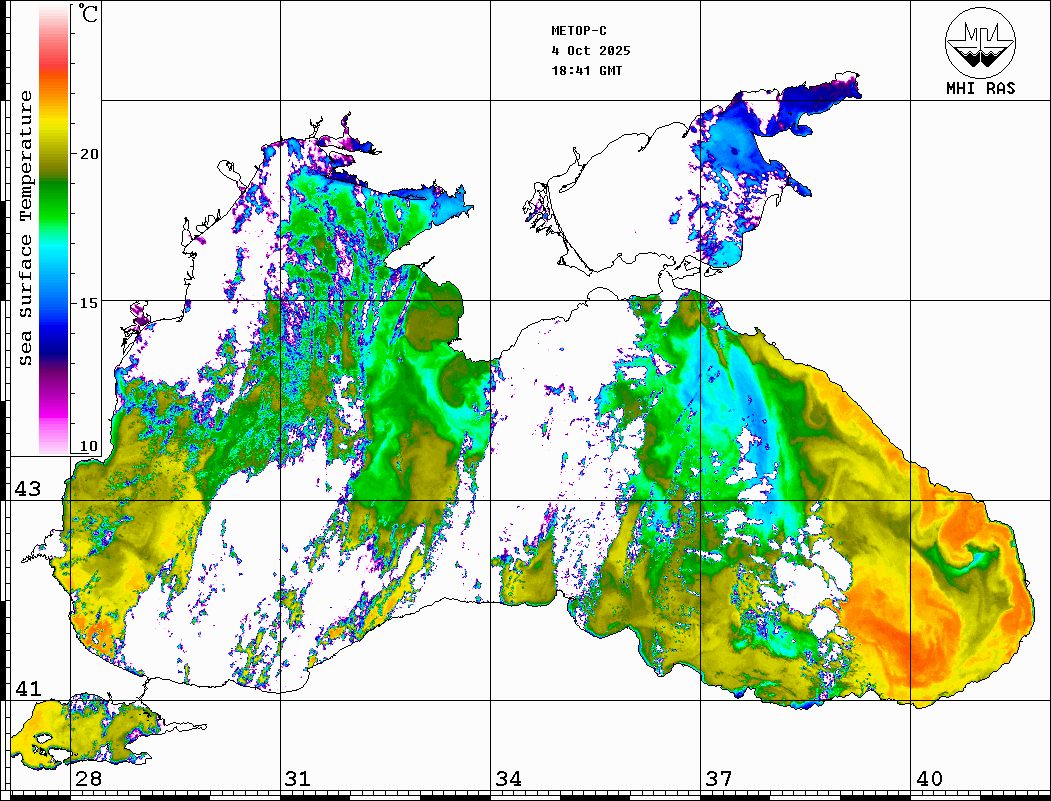Click the longitude 28 label

88,779
